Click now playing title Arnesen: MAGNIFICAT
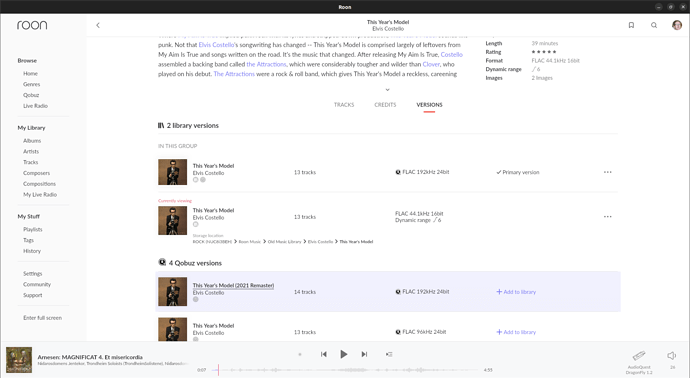 pos(90,357)
